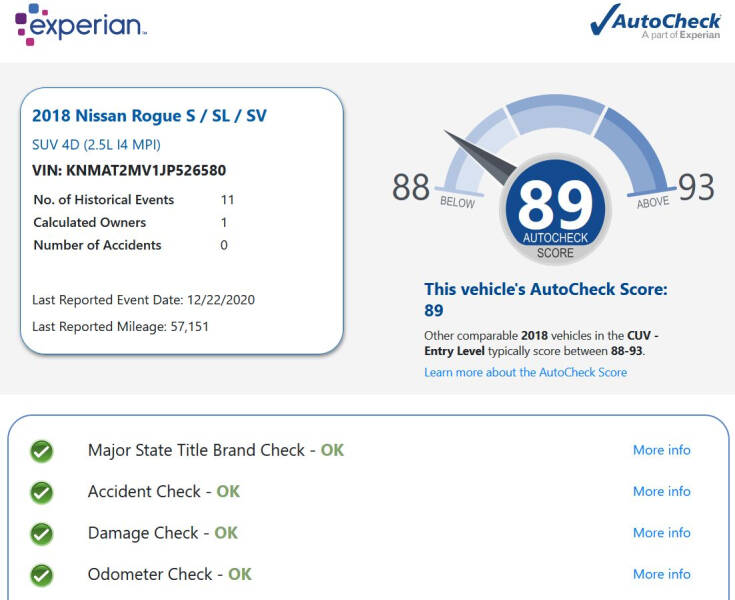Click the green check beside Major State Title Brand
Viewport: 735px width, 600px height.
pos(41,451)
